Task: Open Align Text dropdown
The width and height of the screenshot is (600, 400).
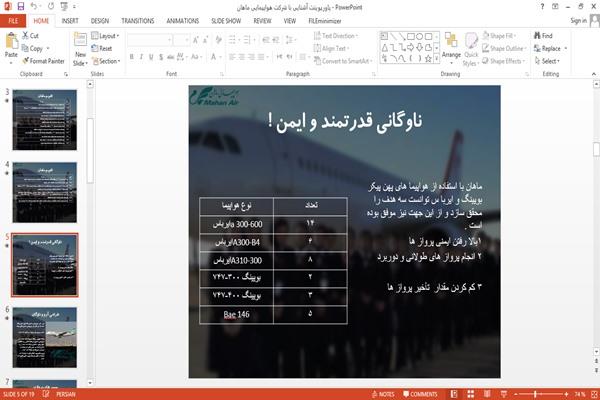Action: click(331, 48)
